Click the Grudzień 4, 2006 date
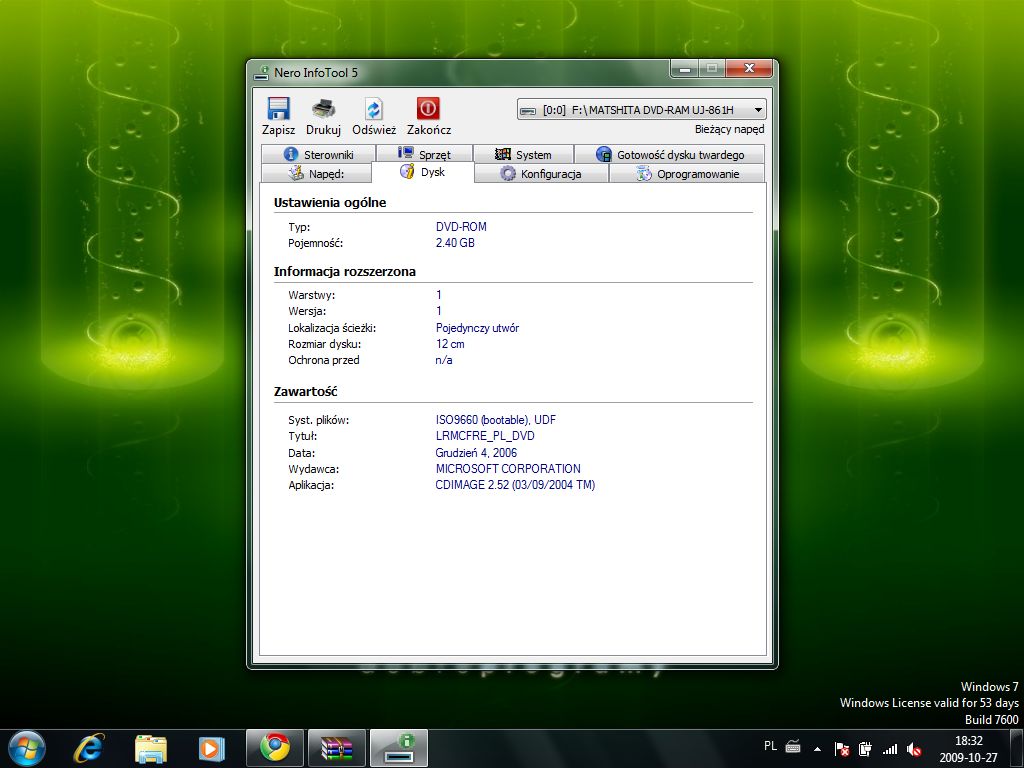This screenshot has width=1024, height=768. click(476, 453)
